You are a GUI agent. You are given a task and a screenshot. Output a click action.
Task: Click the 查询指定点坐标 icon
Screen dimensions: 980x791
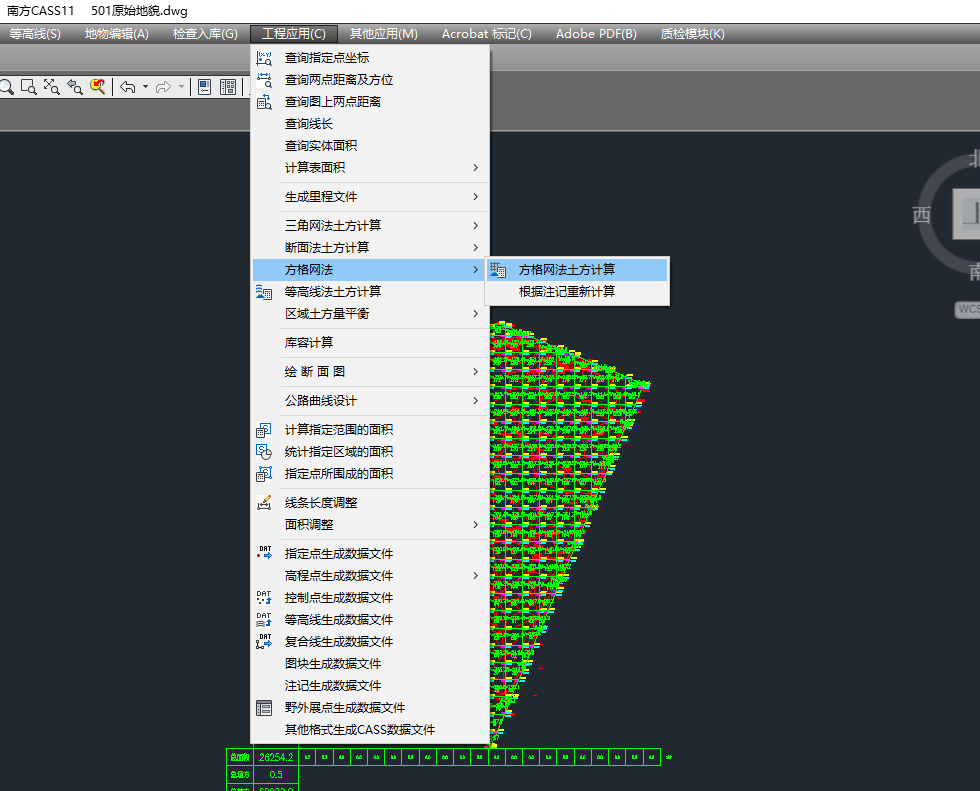click(264, 58)
